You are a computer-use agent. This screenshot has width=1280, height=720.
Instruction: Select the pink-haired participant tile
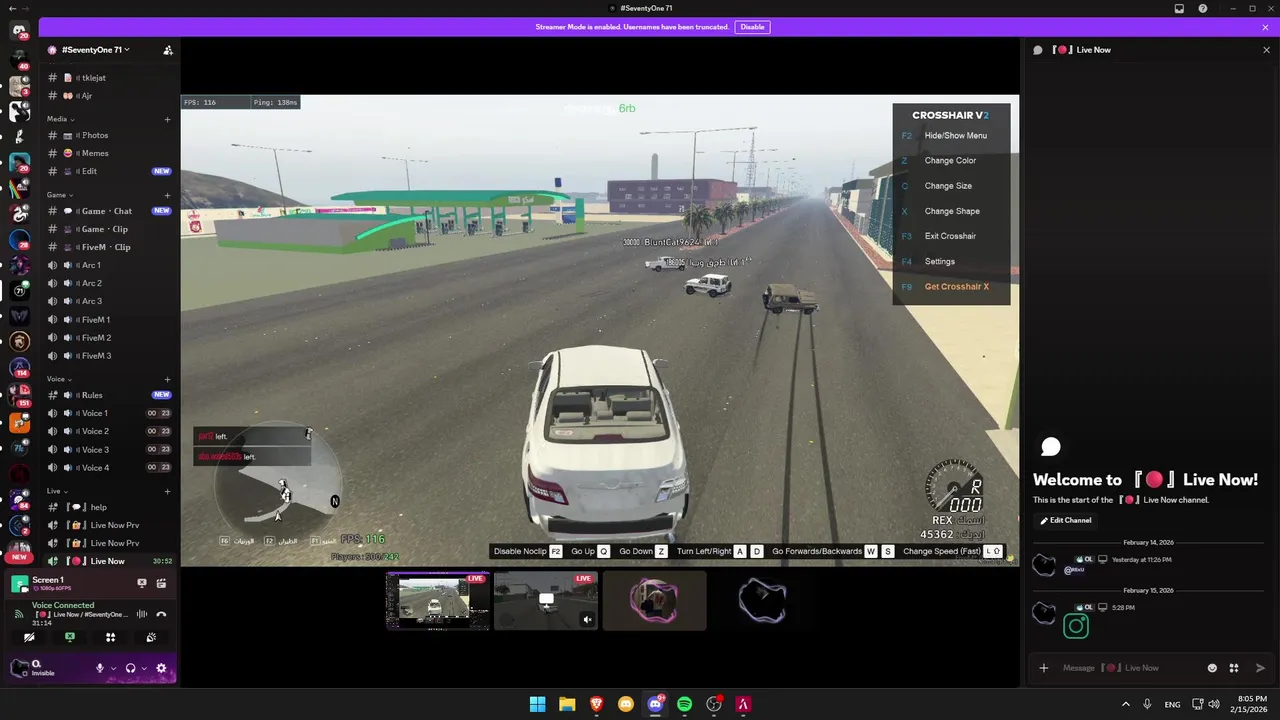pos(654,601)
